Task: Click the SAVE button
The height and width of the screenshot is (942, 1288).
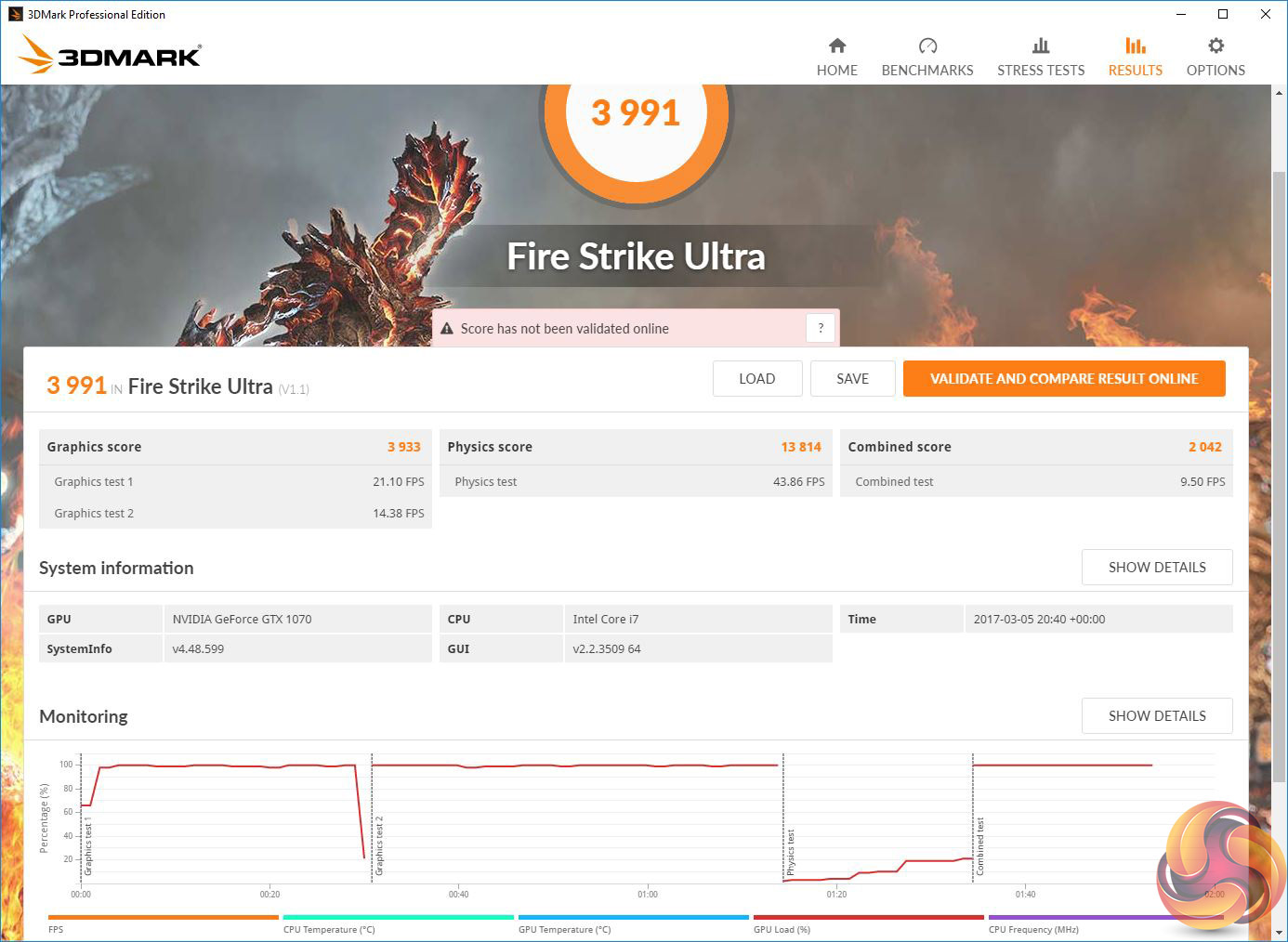Action: pos(852,379)
